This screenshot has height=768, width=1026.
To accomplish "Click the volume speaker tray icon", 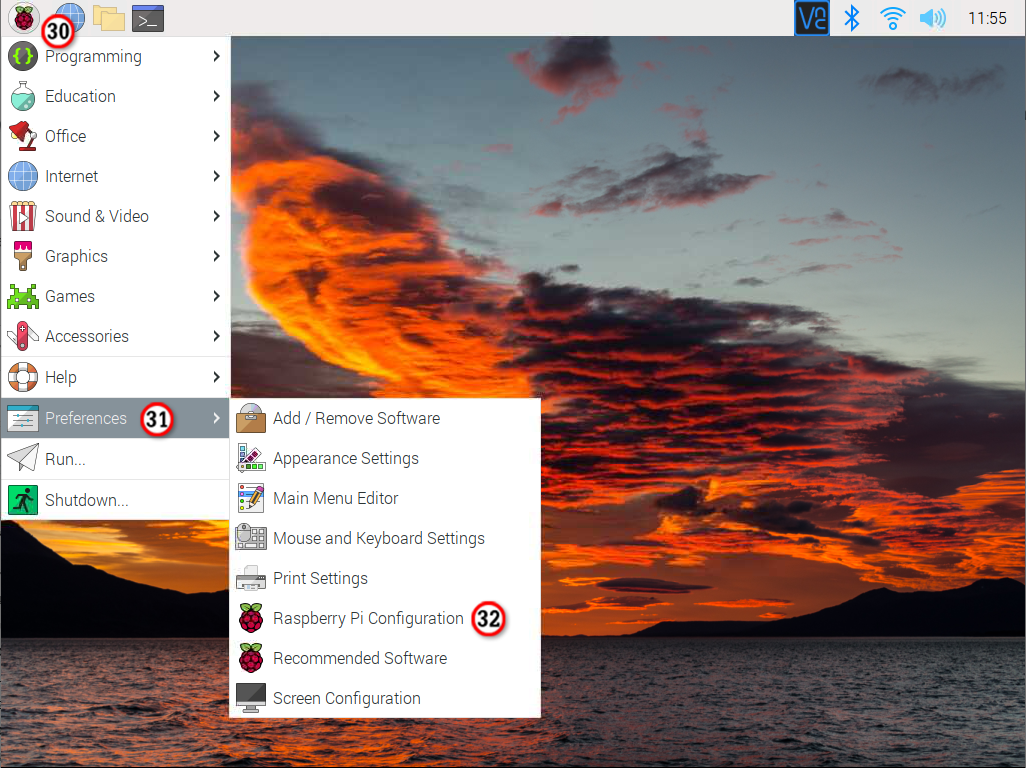I will pyautogui.click(x=932, y=18).
